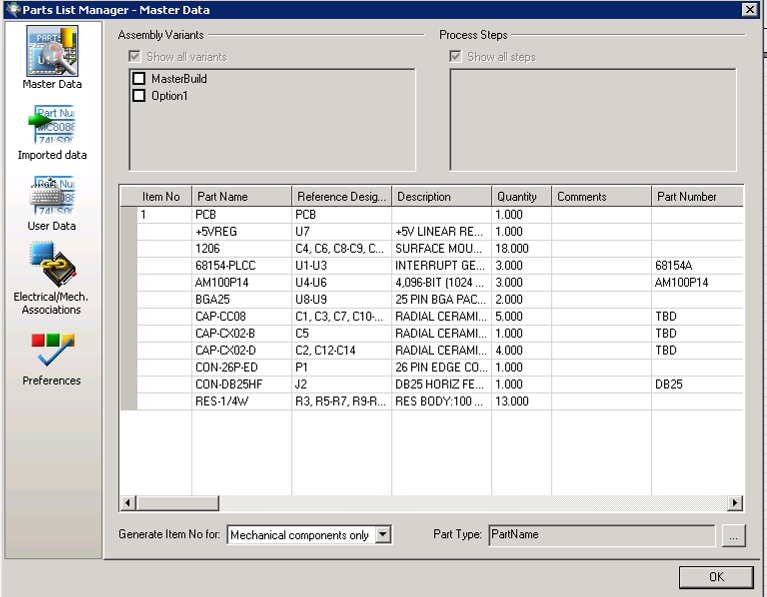Click the Parts List Manager title bar icon
This screenshot has width=767, height=597.
pyautogui.click(x=13, y=9)
